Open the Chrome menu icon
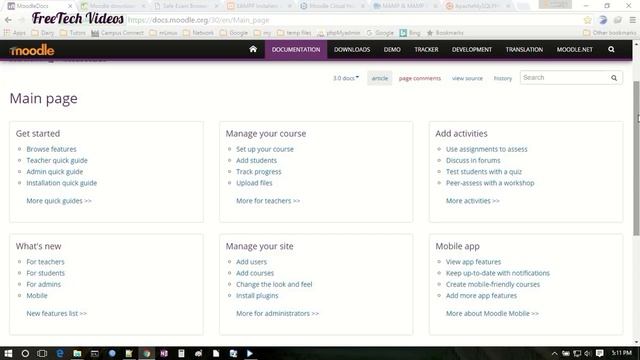 point(633,20)
